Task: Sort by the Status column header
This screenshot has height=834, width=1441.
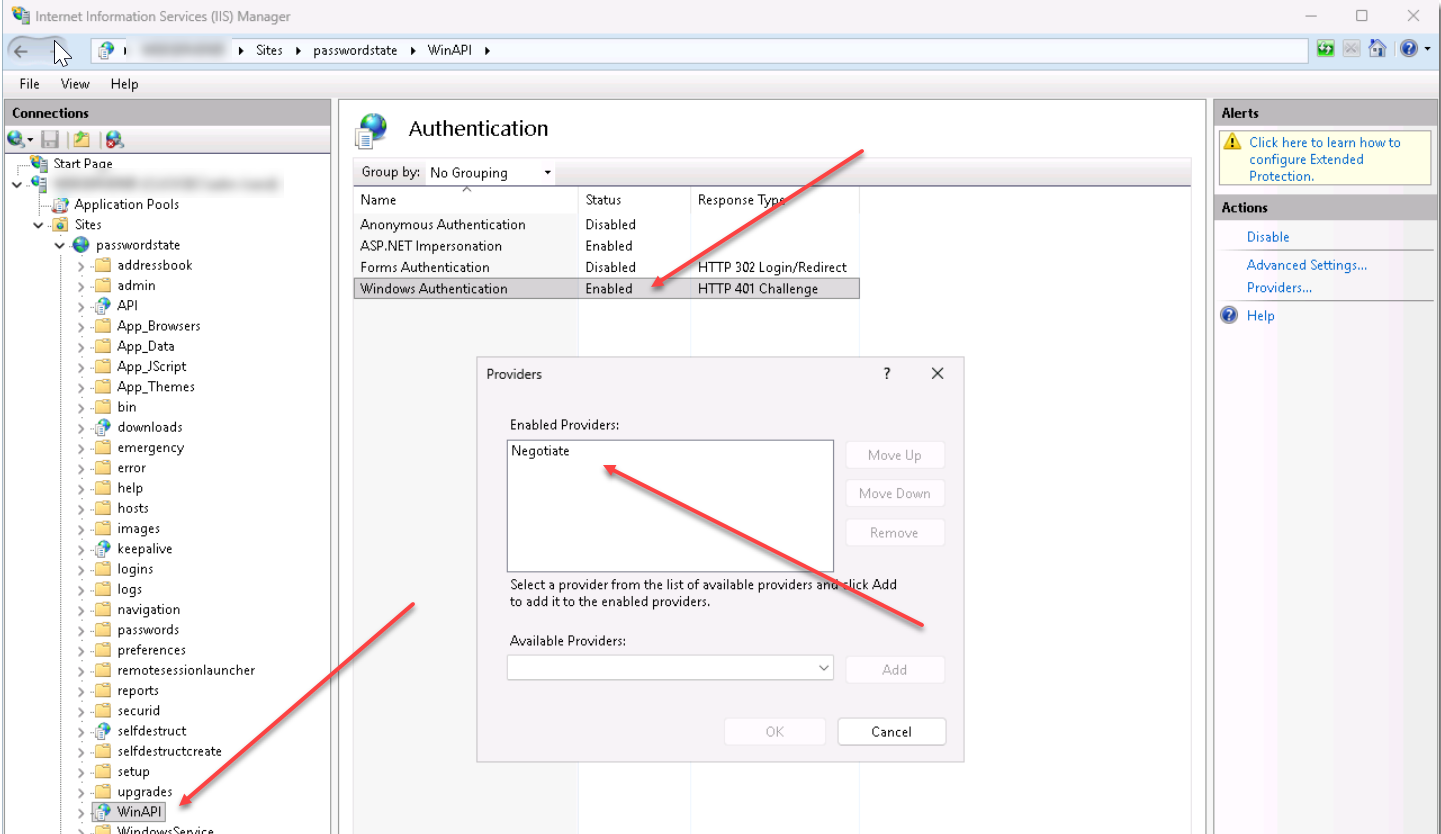Action: 635,200
